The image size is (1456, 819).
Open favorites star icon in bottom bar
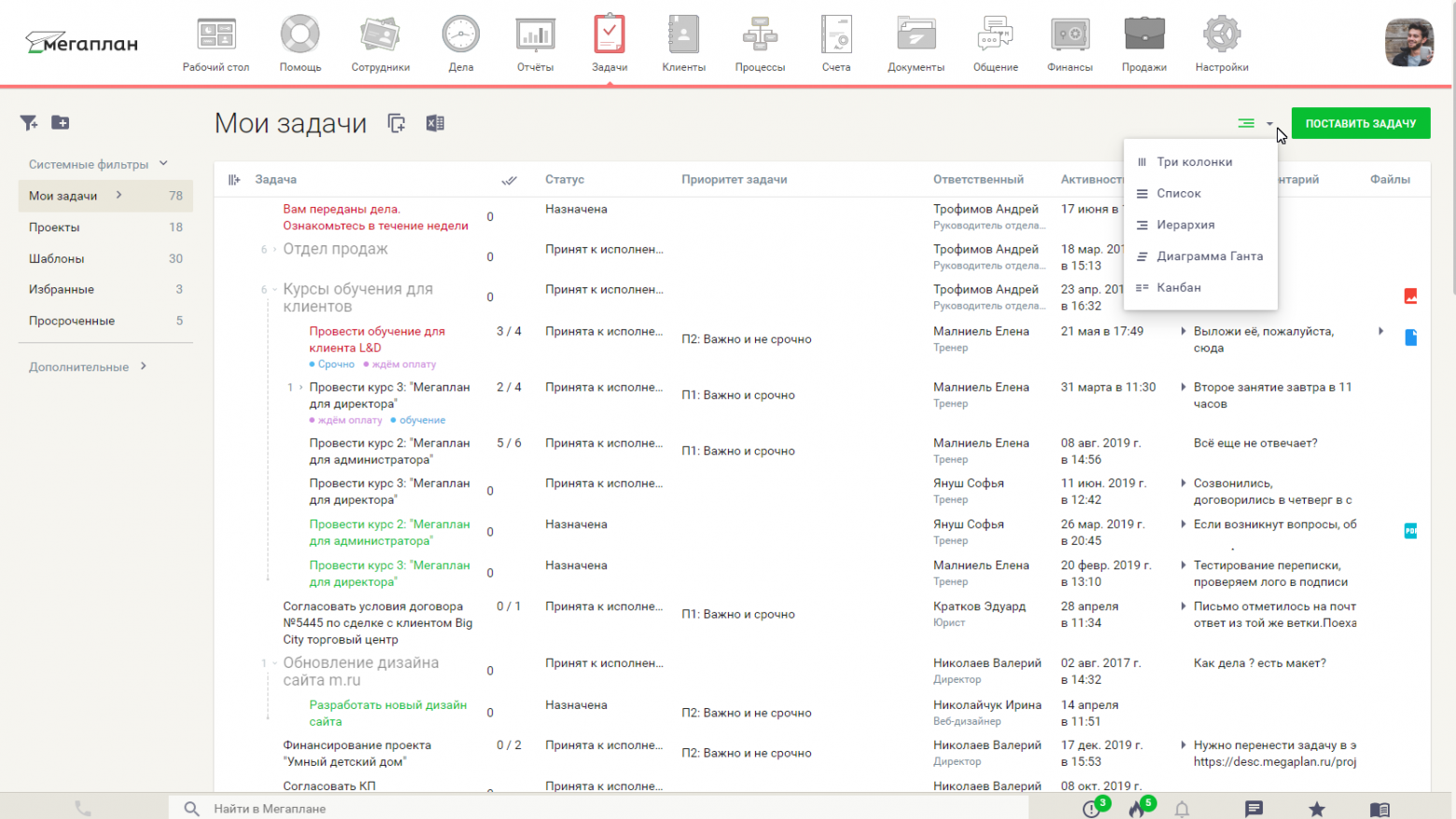point(1316,809)
